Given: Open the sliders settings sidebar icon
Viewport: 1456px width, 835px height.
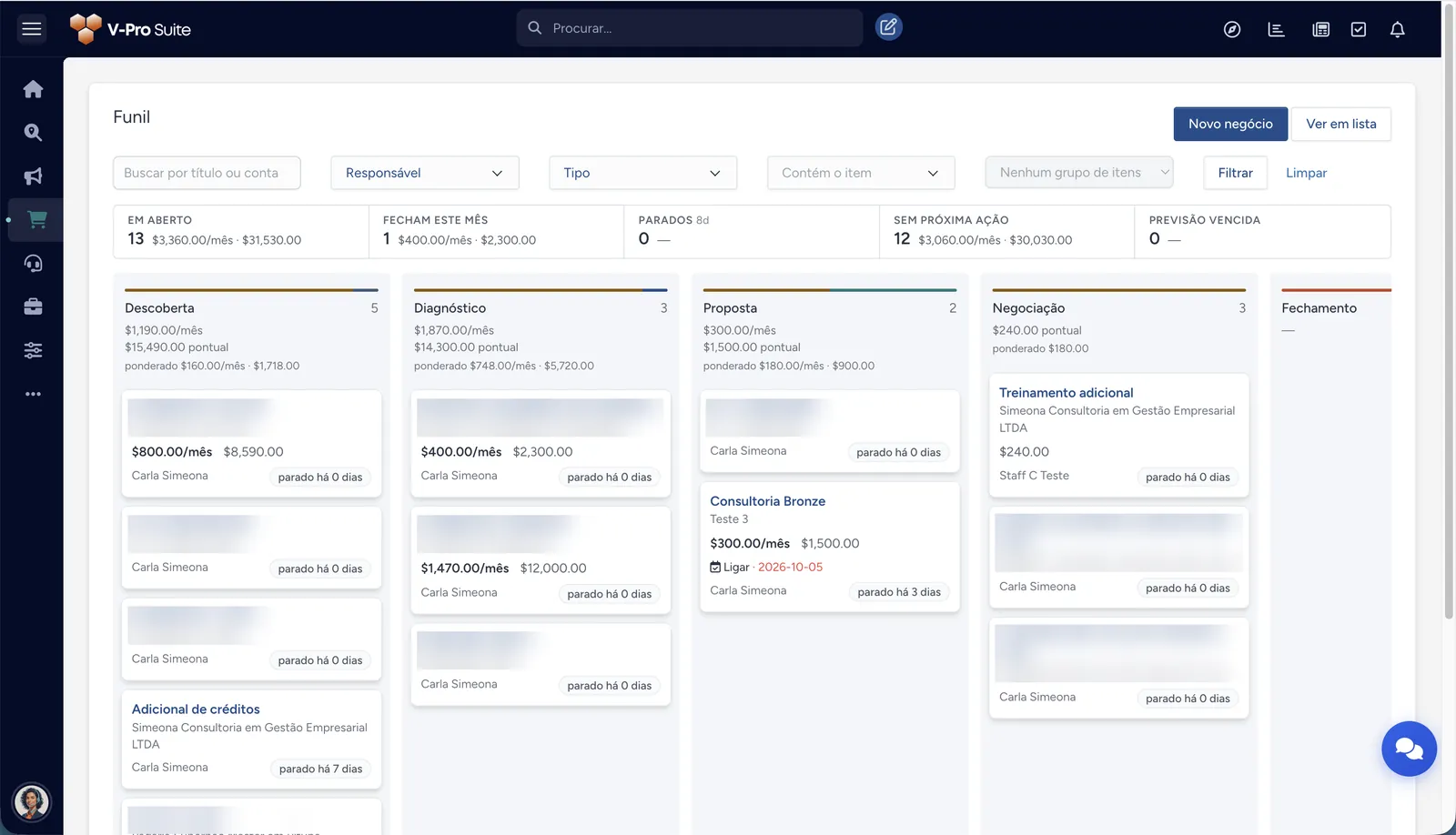Looking at the screenshot, I should 34,350.
